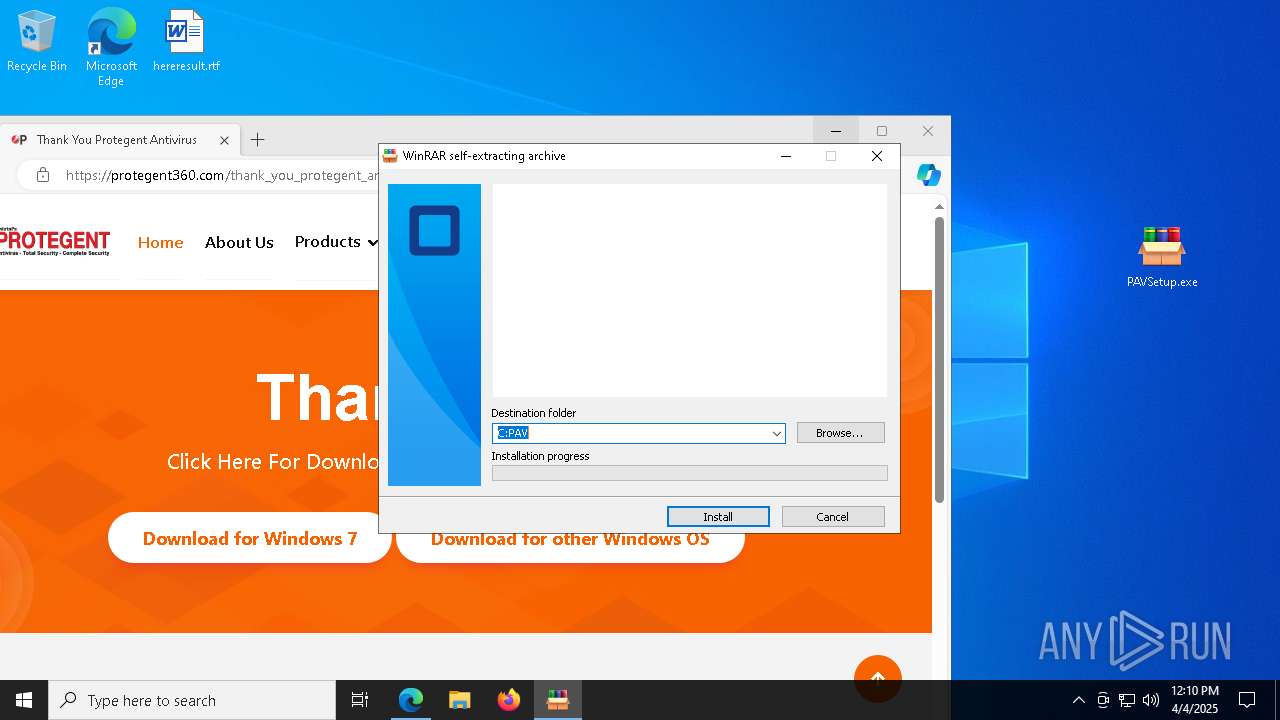Image resolution: width=1280 pixels, height=720 pixels.
Task: Click Download for Windows 7 button
Action: click(x=250, y=538)
